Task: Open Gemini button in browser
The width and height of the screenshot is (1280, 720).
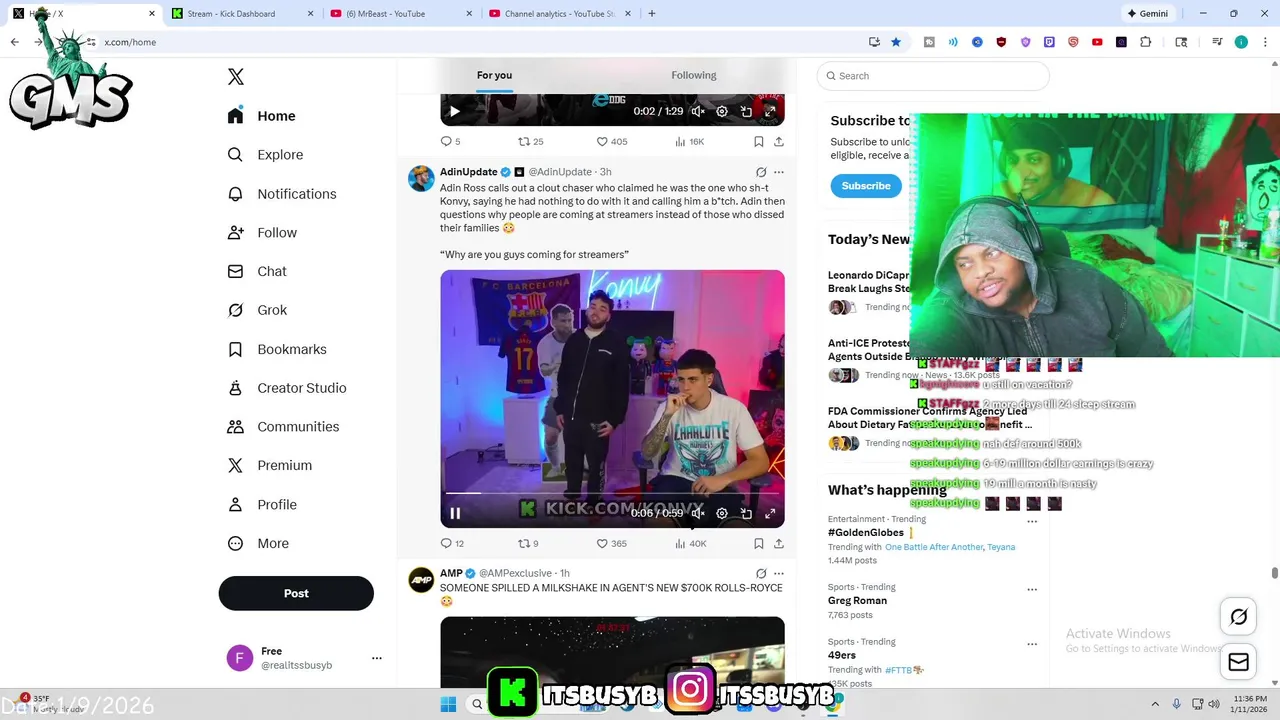Action: [1148, 14]
